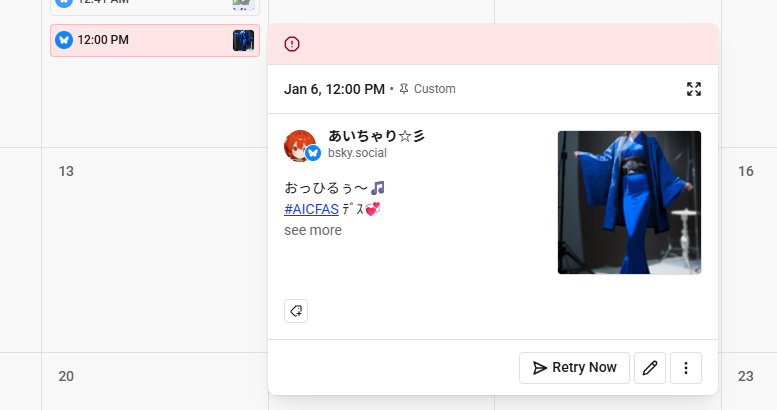Select calendar day 20
Image resolution: width=777 pixels, height=410 pixels.
66,376
